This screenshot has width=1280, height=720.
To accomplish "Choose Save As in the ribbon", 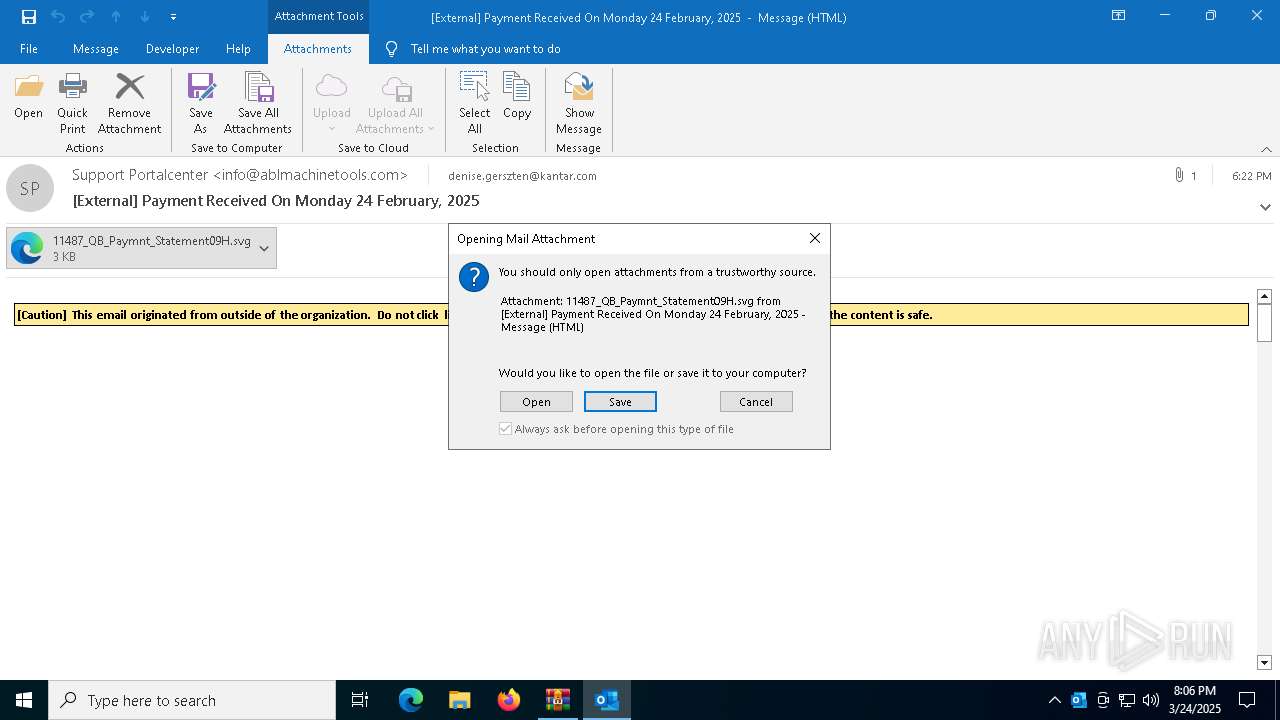I will pyautogui.click(x=201, y=104).
